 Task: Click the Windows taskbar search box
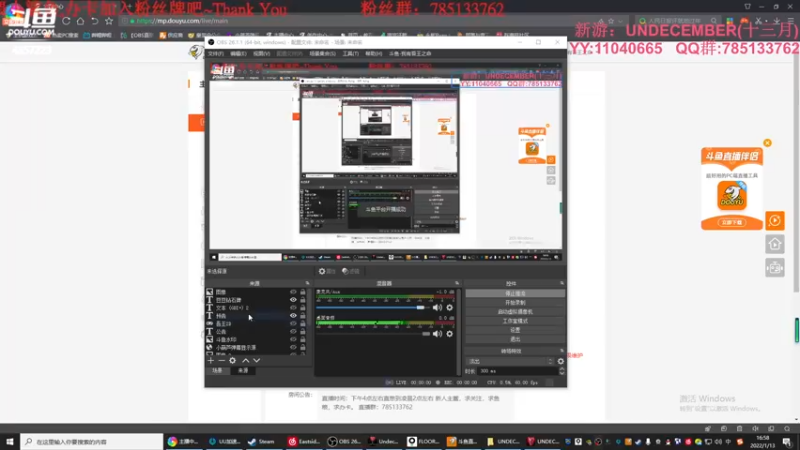point(92,441)
